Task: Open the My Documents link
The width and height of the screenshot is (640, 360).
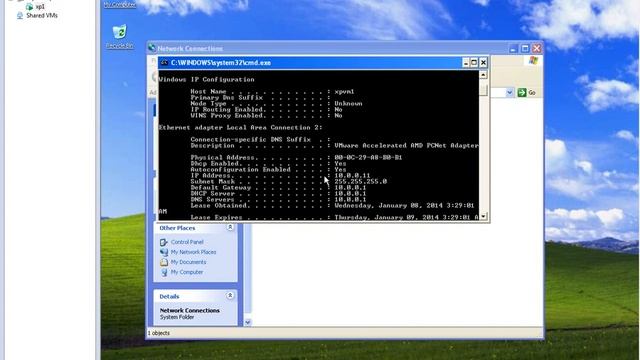Action: [x=188, y=262]
